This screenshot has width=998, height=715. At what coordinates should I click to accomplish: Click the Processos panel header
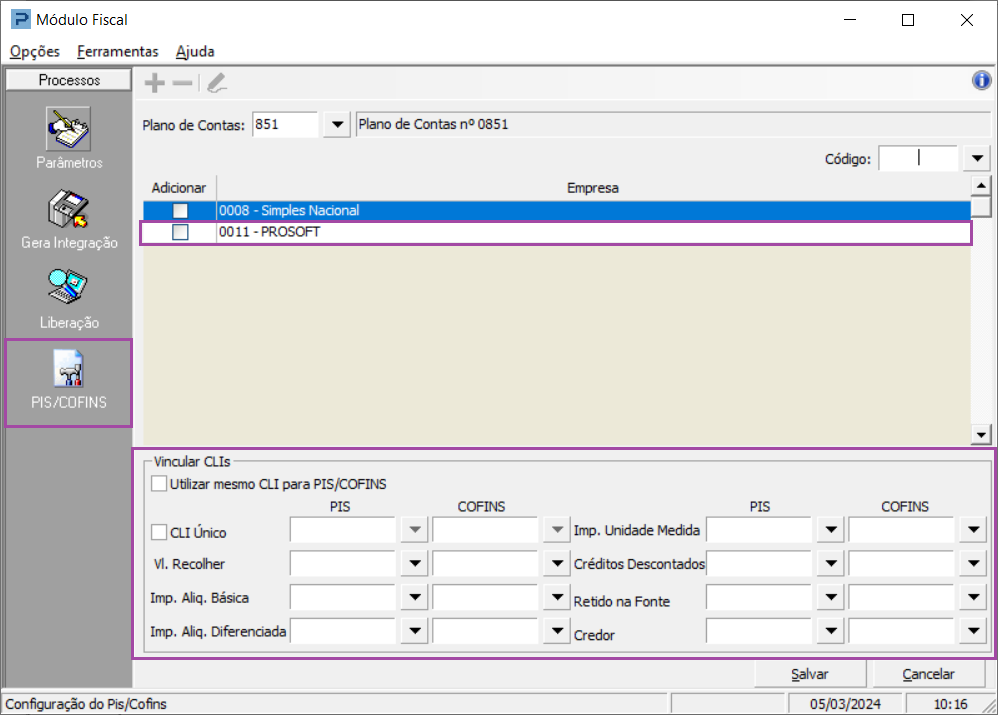[69, 80]
